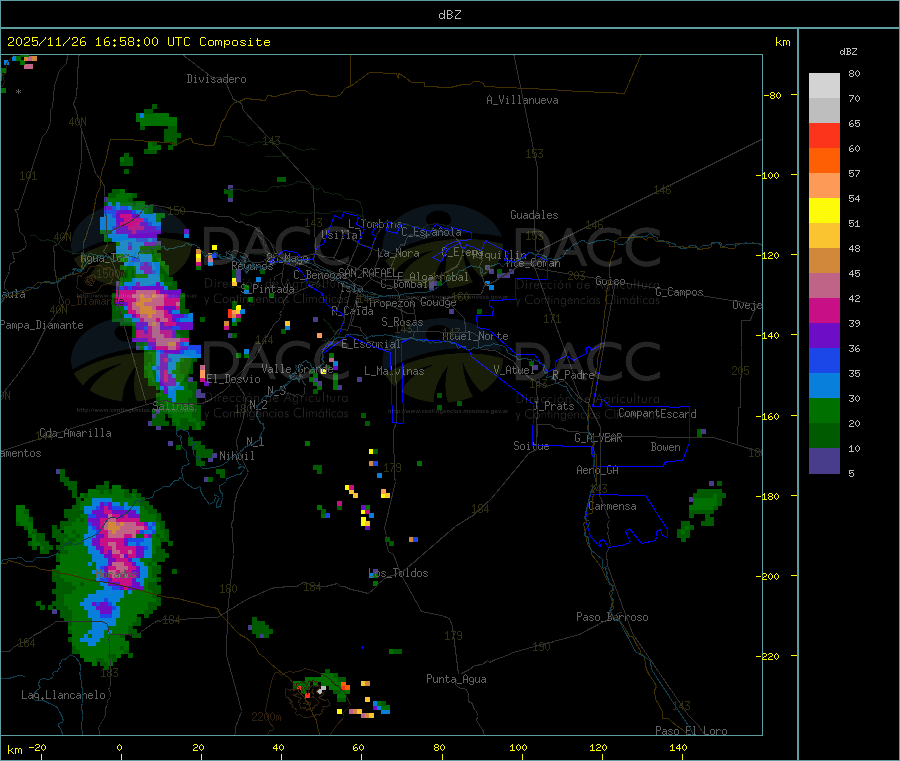Click the Lag.Llancanelo map label
Viewport: 900px width, 761px height.
(x=64, y=695)
